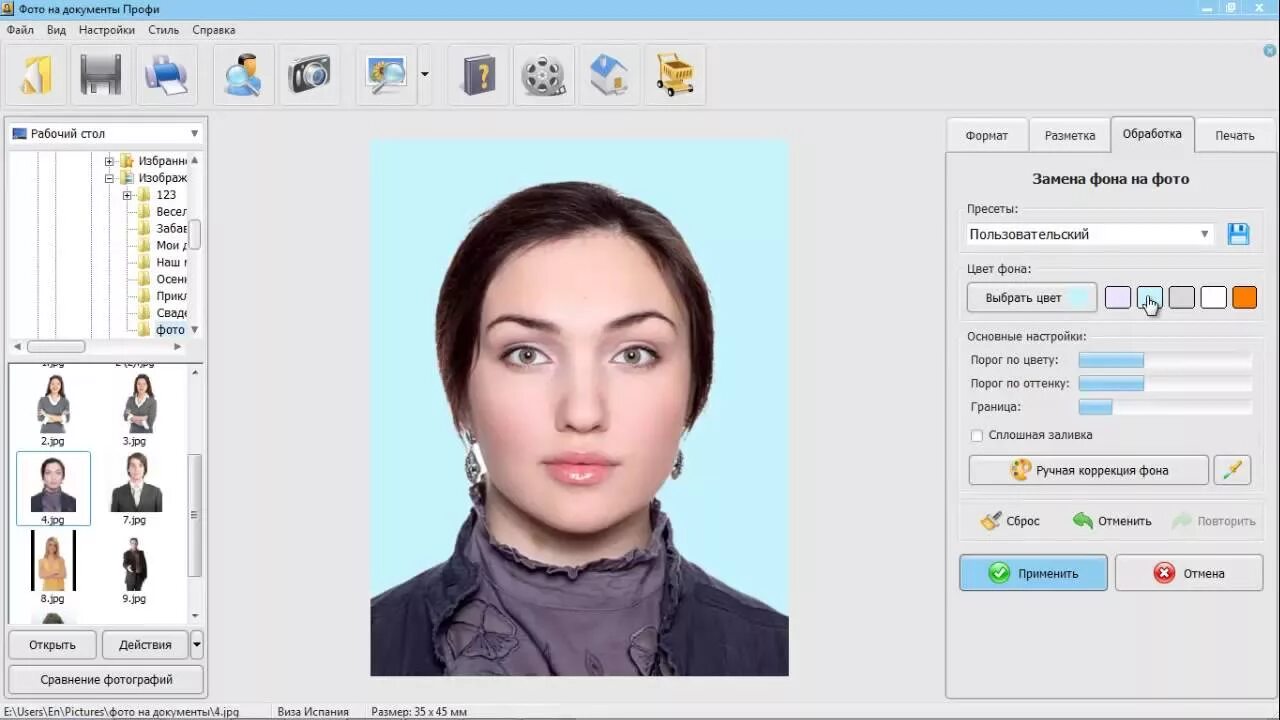Expand the 123 folder in tree

[128, 195]
